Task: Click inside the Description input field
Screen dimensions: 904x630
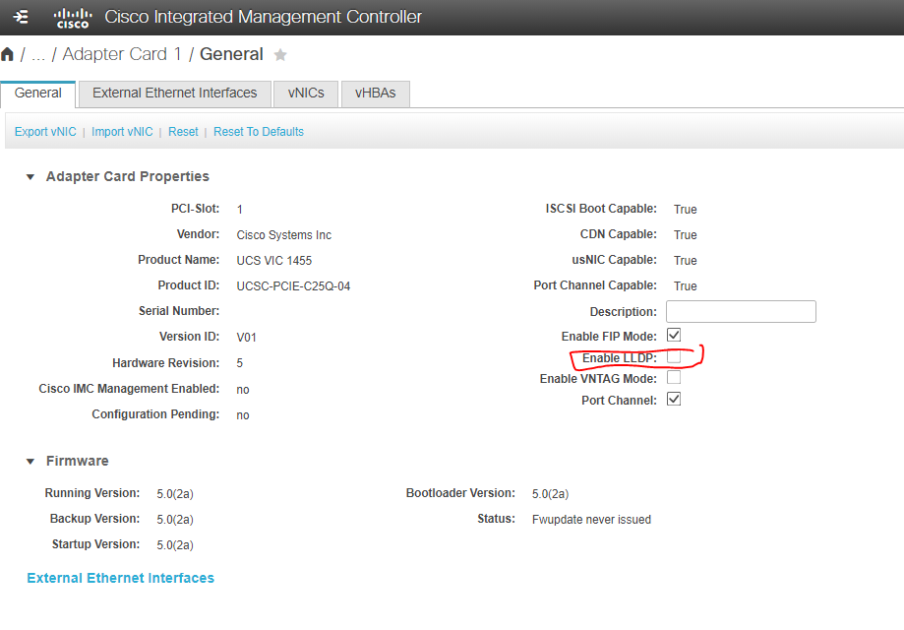Action: tap(740, 311)
